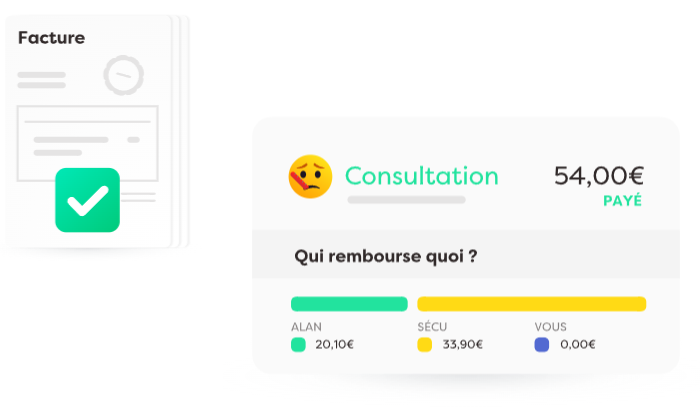Click the green ALAN reimbursement bar

349,304
